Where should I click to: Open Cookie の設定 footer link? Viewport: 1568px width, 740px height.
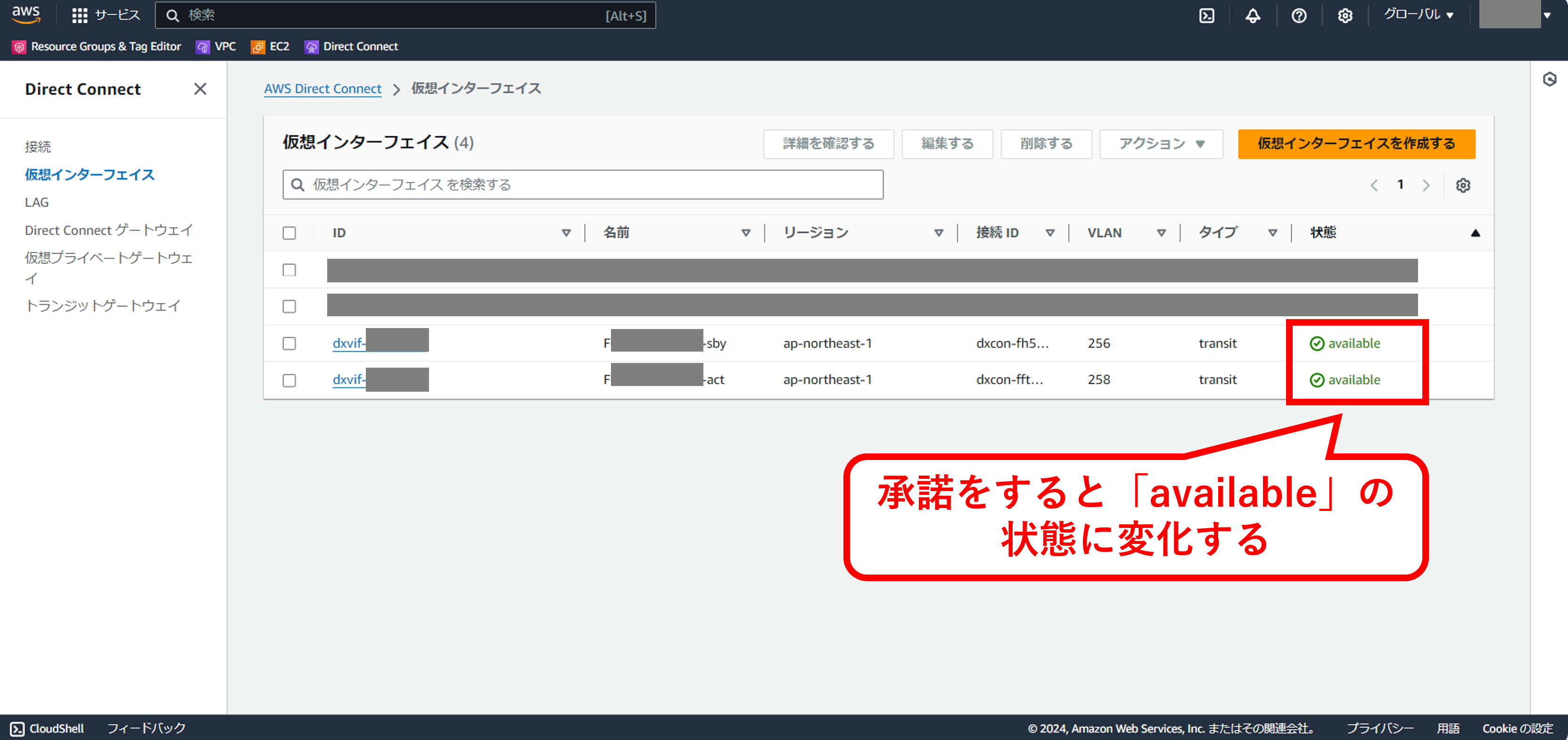coord(1518,728)
